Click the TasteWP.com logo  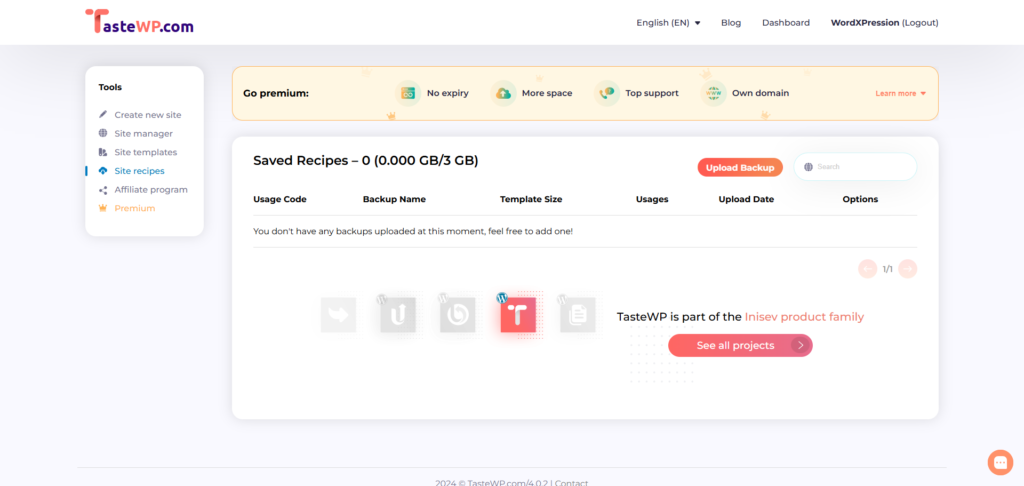click(x=139, y=22)
